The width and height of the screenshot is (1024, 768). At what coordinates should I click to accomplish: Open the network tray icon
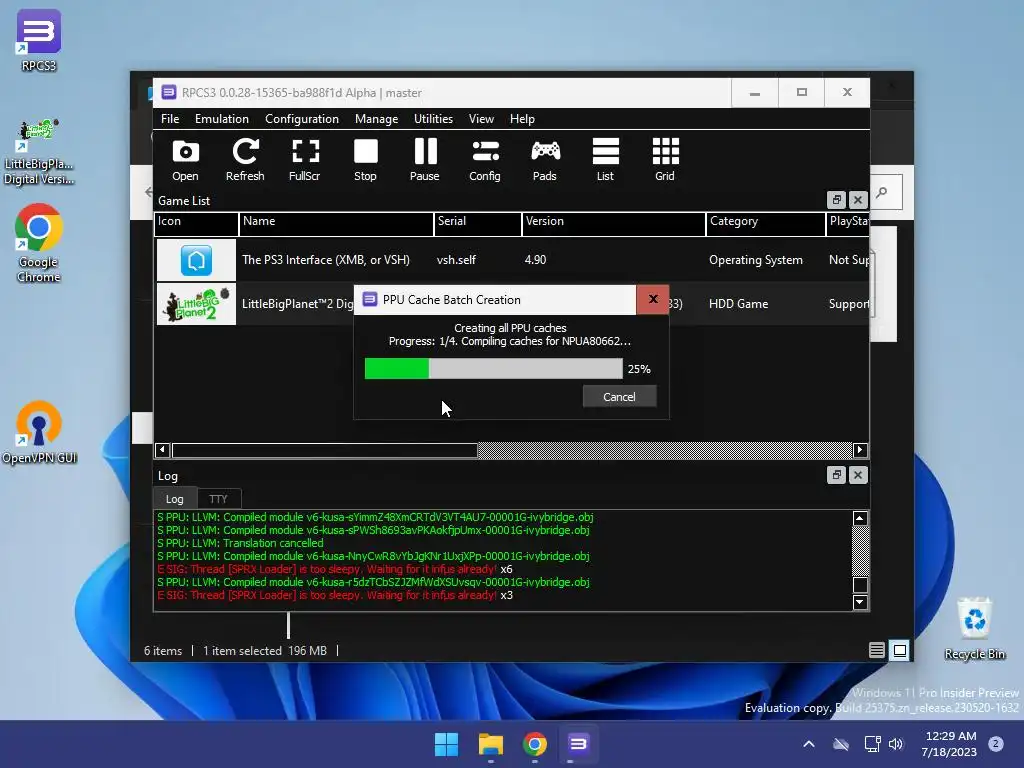(x=872, y=744)
